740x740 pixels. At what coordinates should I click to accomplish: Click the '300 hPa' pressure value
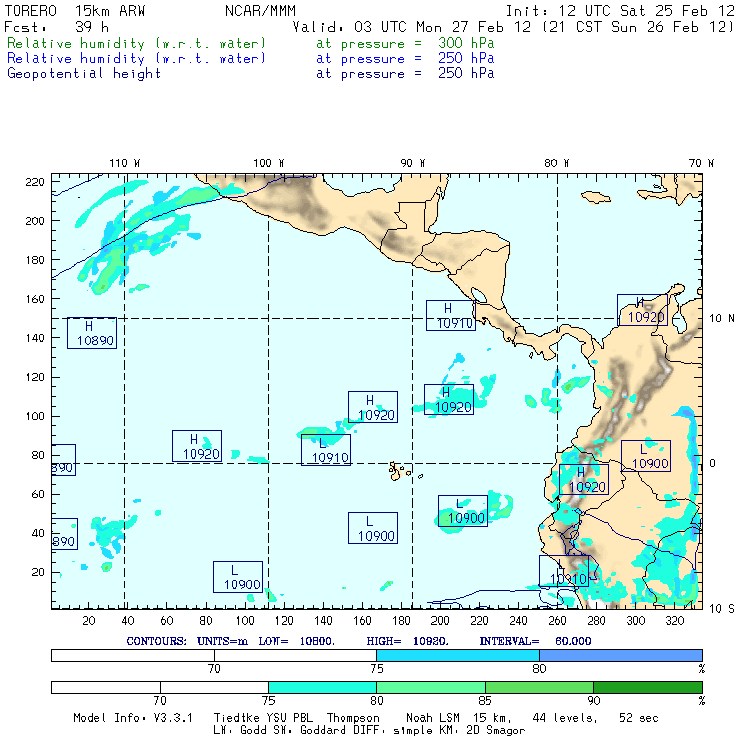click(466, 43)
